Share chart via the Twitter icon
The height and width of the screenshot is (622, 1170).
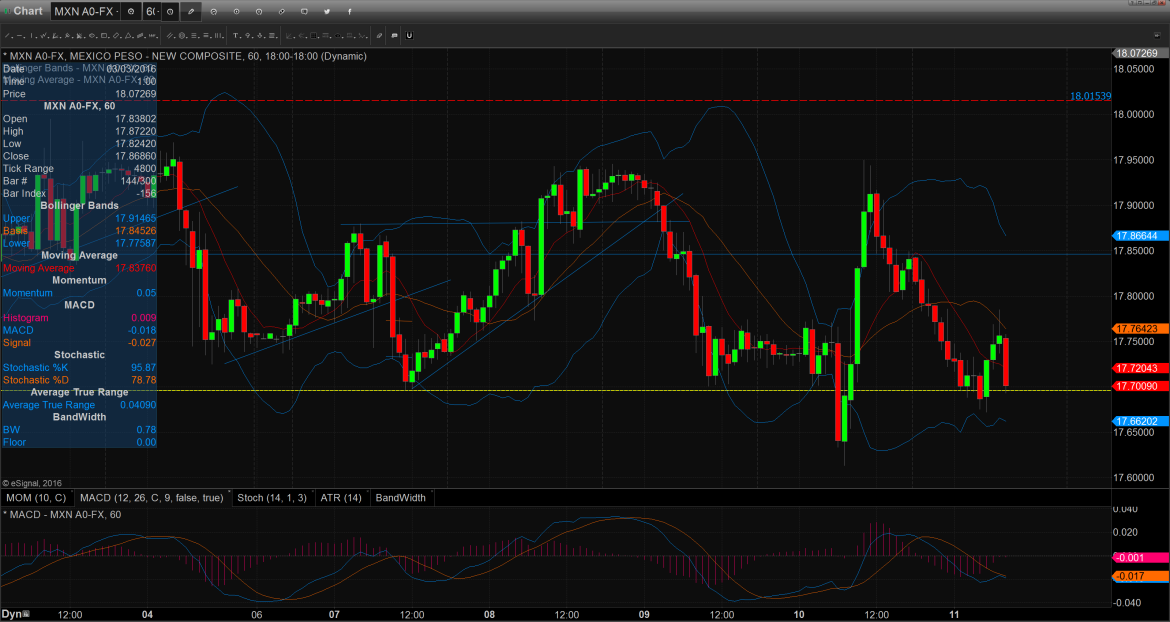point(327,11)
